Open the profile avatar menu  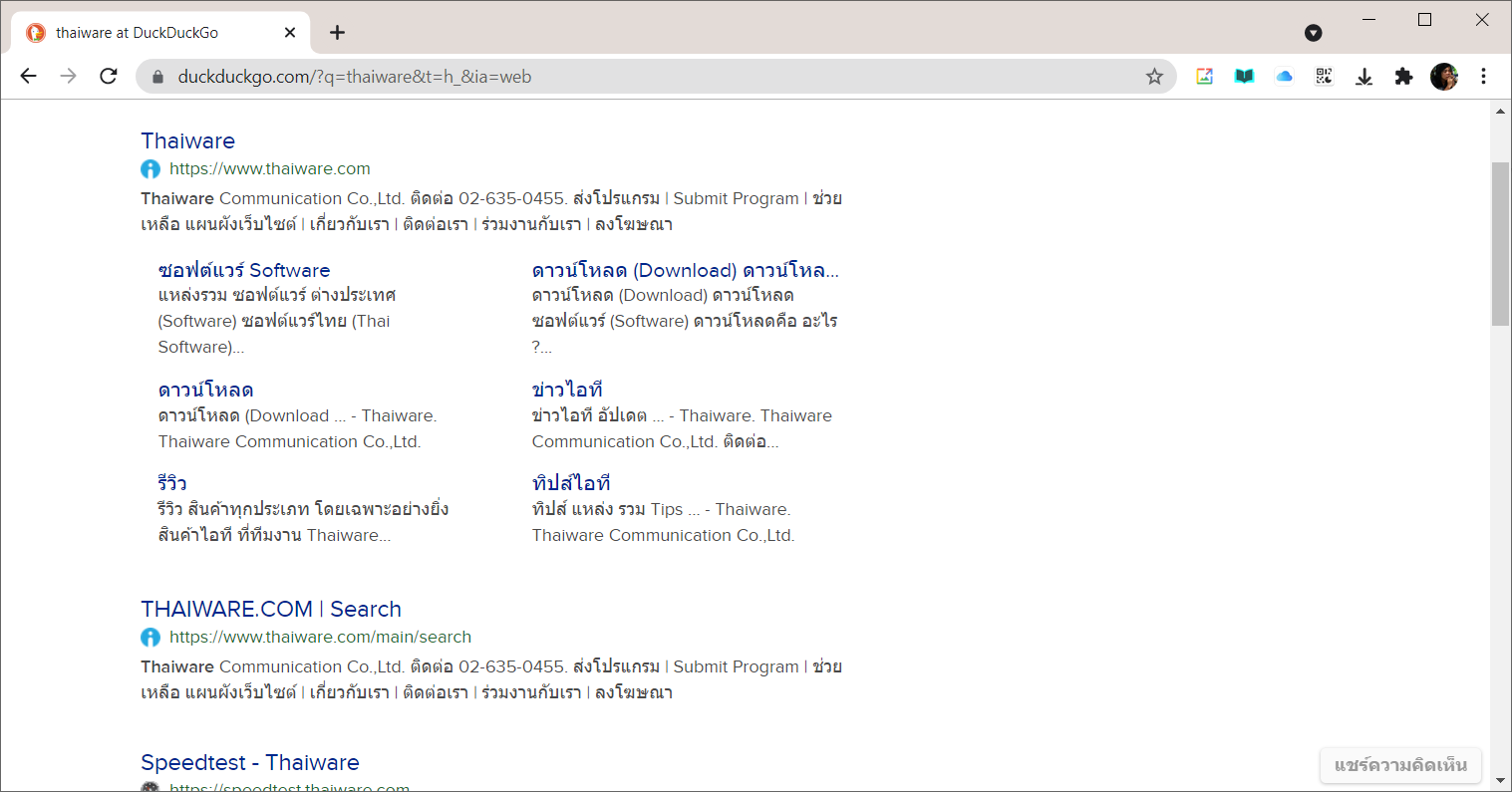click(x=1444, y=77)
